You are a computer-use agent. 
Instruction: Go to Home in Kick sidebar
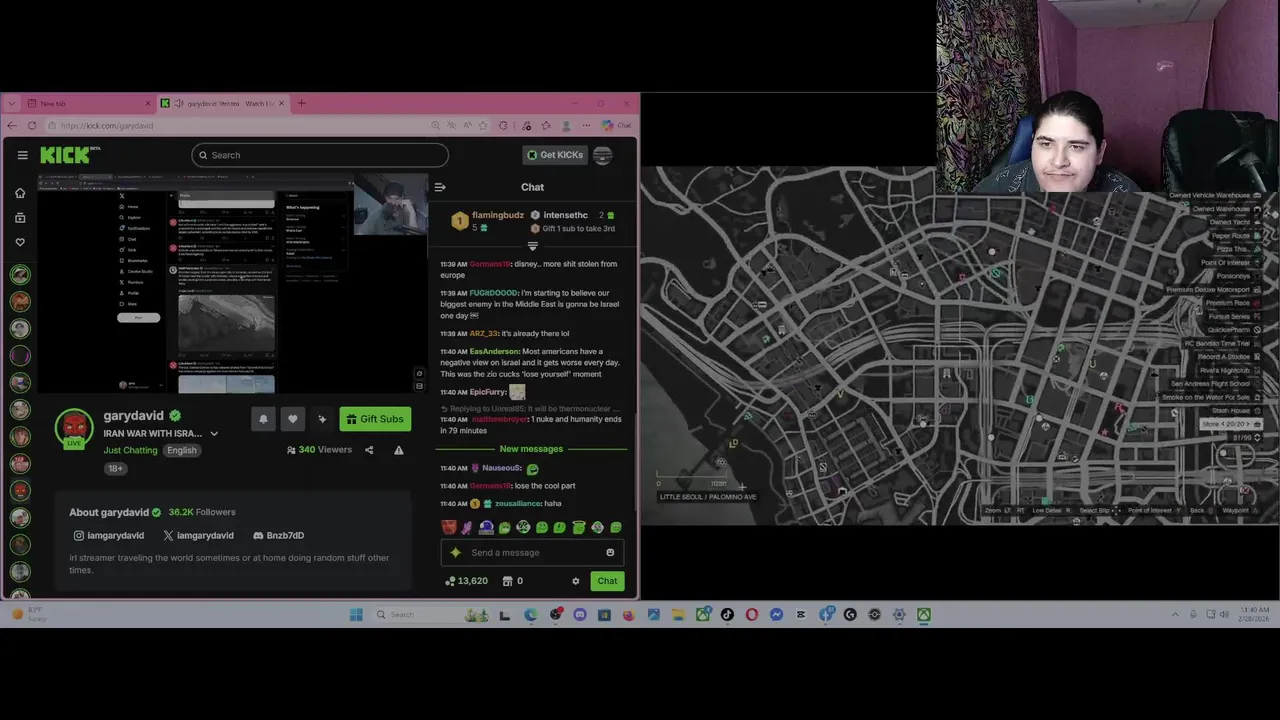click(x=20, y=193)
